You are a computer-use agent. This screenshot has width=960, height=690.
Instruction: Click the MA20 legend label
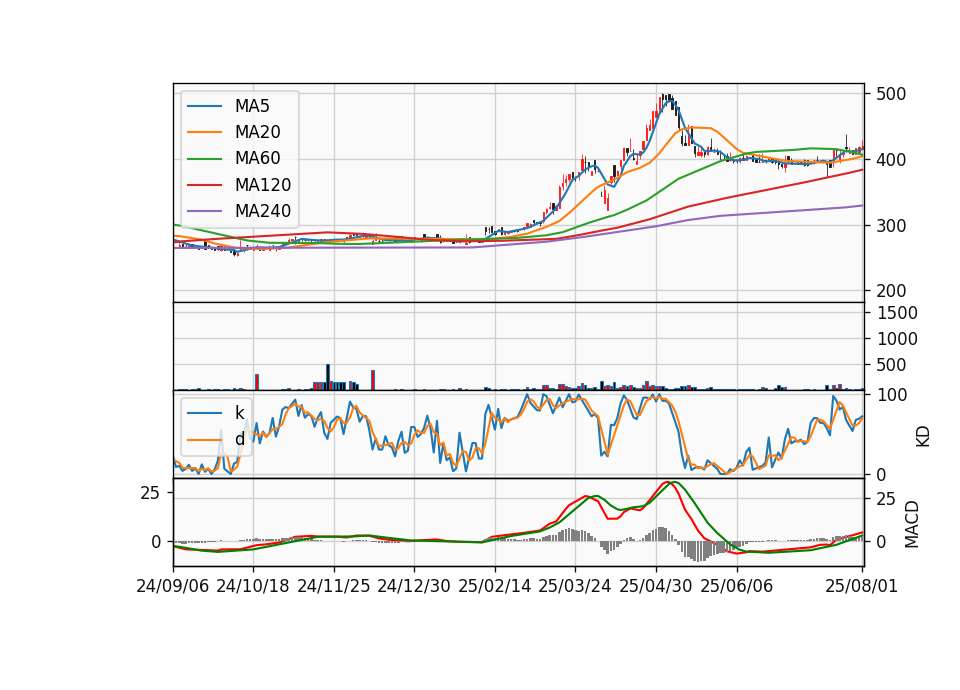click(x=257, y=132)
